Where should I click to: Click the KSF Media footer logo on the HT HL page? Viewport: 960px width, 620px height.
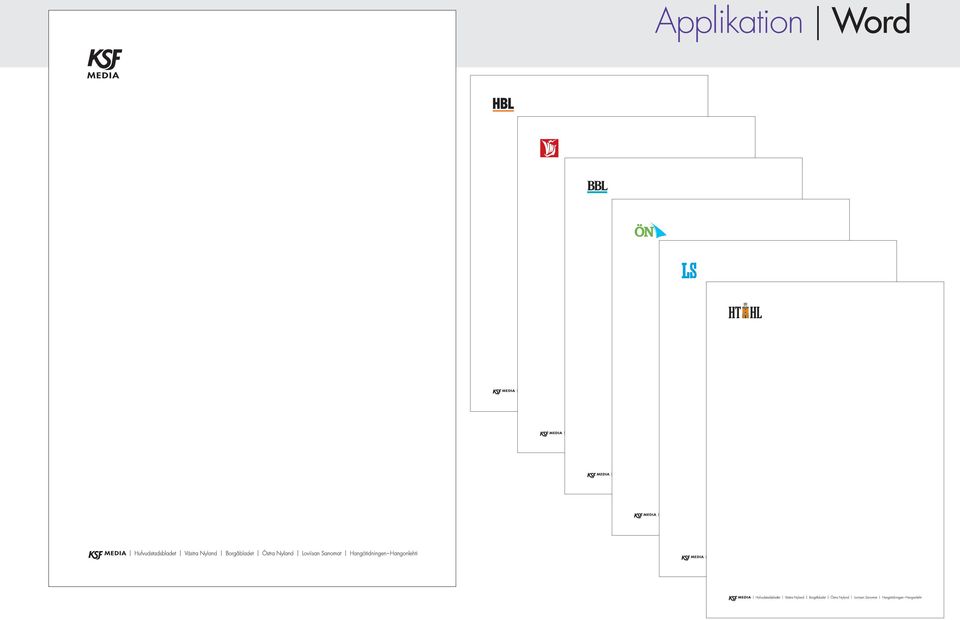[740, 598]
